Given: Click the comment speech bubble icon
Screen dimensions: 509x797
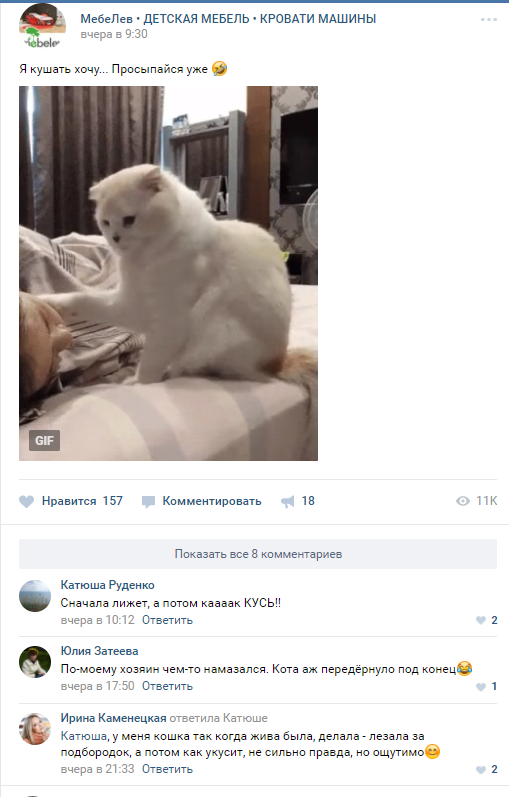Looking at the screenshot, I should point(148,502).
